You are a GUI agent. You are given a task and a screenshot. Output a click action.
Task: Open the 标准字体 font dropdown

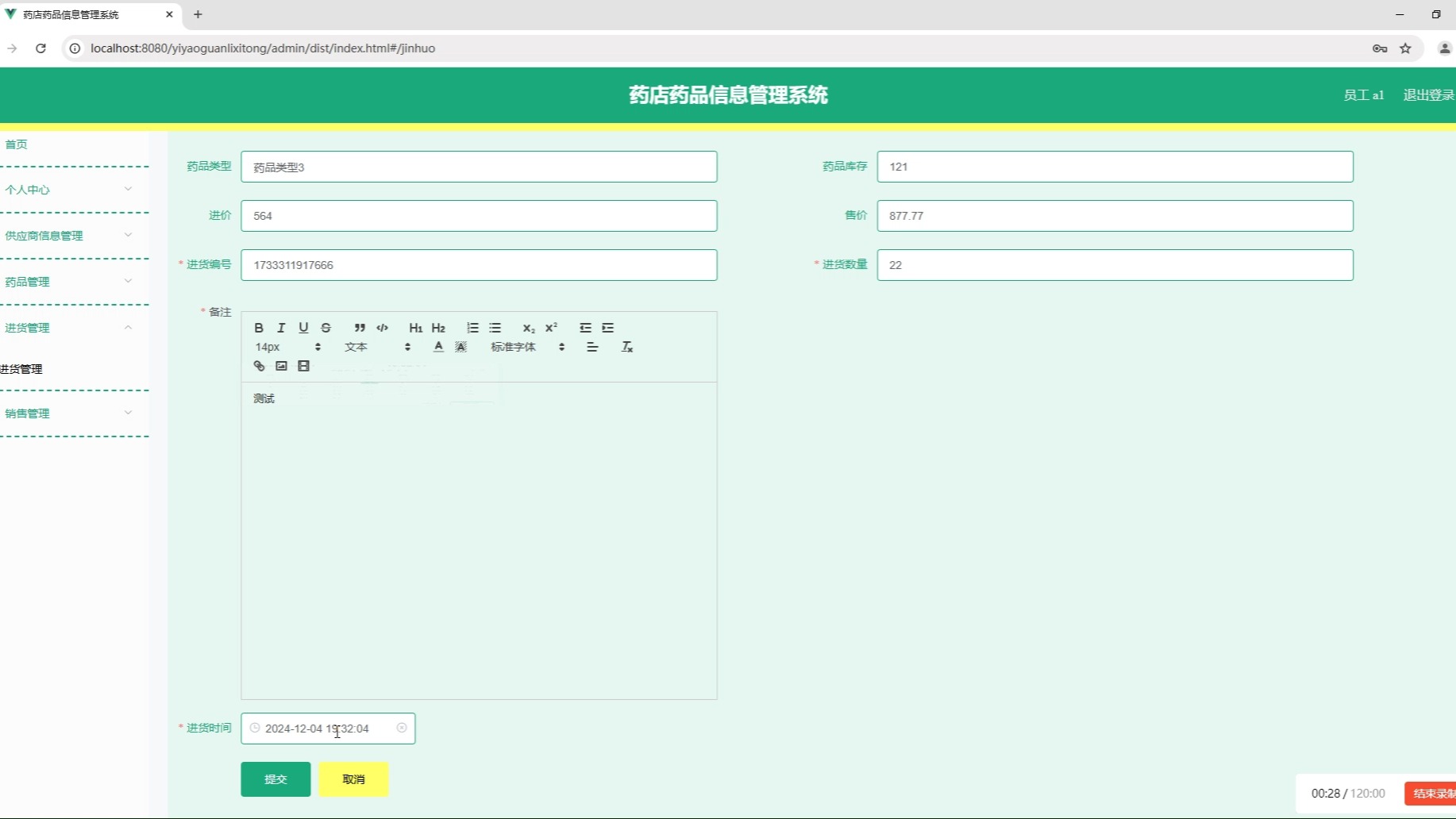[x=528, y=347]
